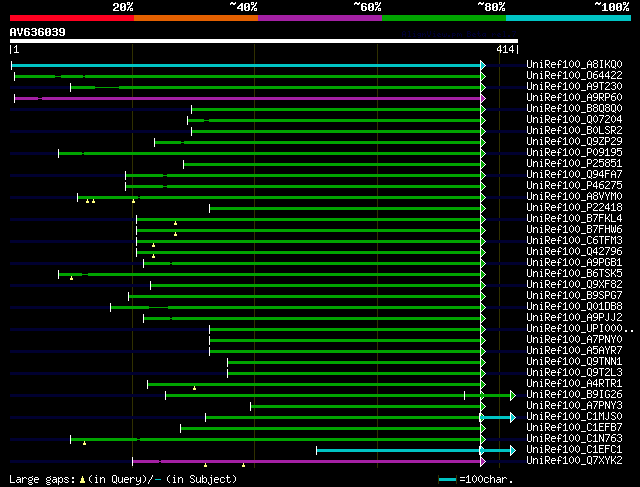Click the UniRef100_B8Q8Q0 label

coord(574,109)
